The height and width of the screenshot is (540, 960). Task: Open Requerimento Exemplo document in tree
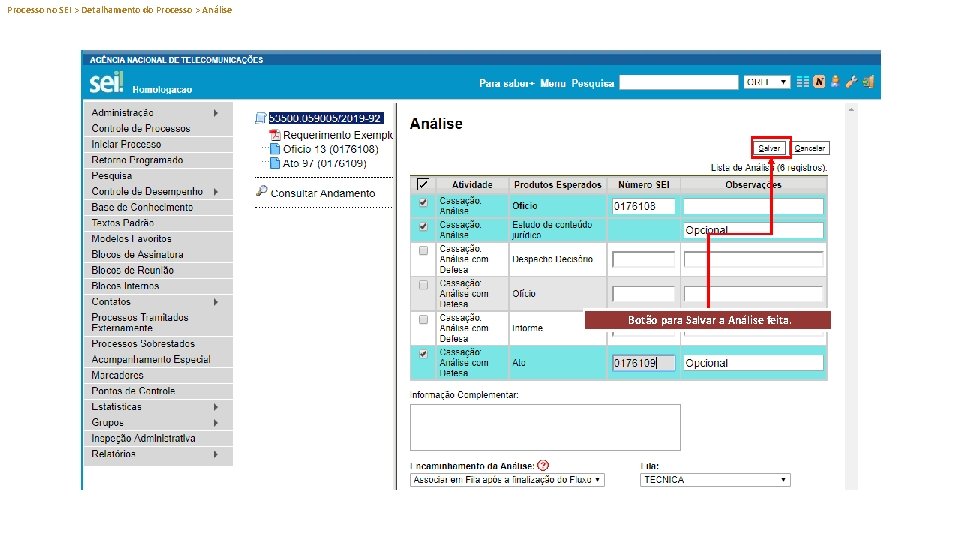pyautogui.click(x=337, y=135)
